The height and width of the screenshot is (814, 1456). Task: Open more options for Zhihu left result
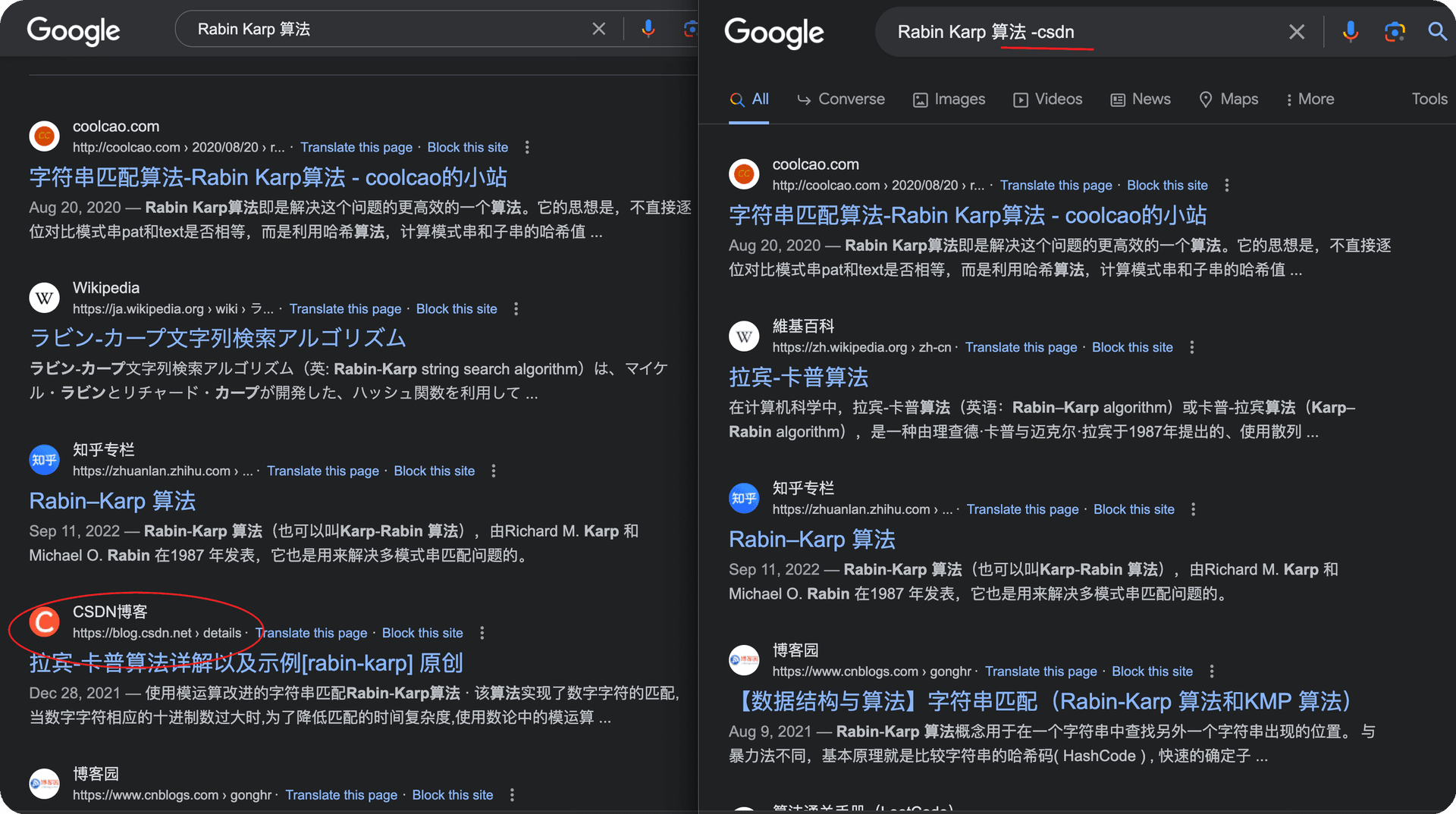[x=494, y=471]
